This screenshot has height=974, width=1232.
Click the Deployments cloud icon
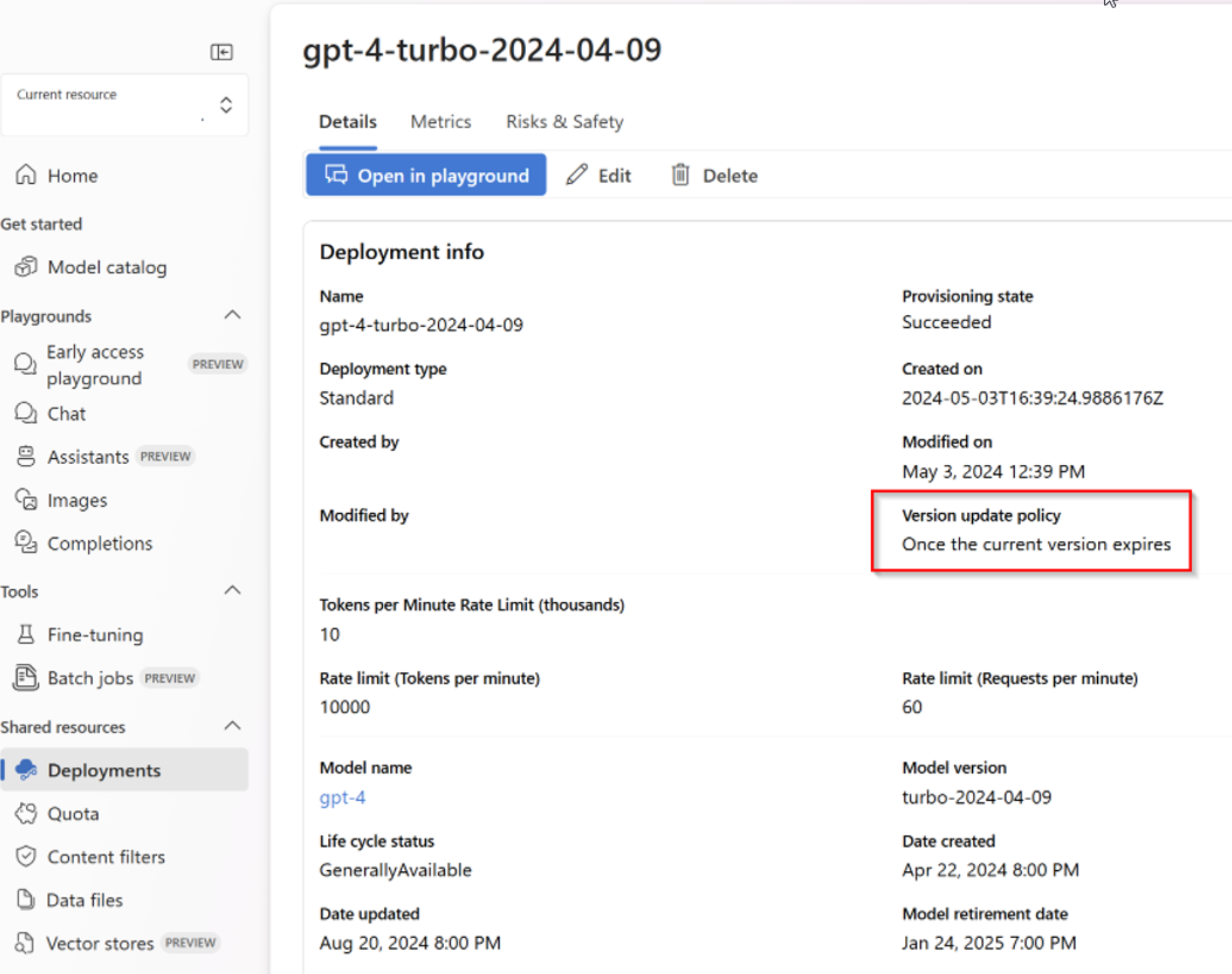coord(26,769)
